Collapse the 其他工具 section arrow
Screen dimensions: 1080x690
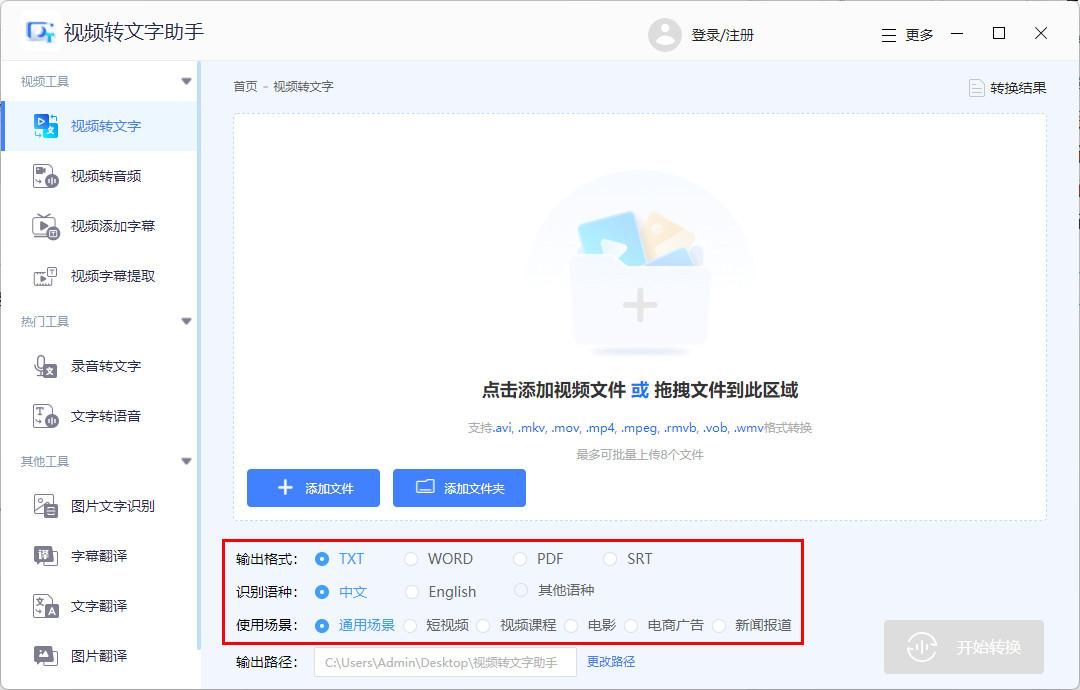pos(186,461)
